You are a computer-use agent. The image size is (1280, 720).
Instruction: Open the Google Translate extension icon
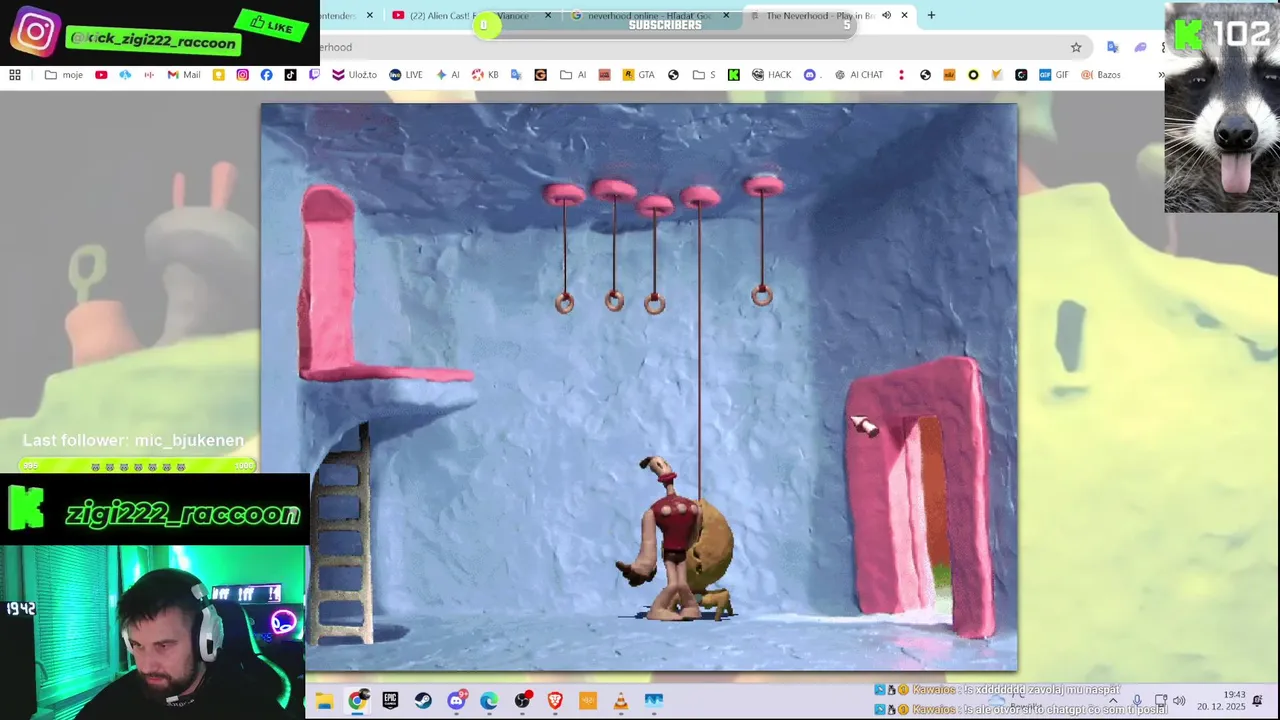tap(1112, 47)
